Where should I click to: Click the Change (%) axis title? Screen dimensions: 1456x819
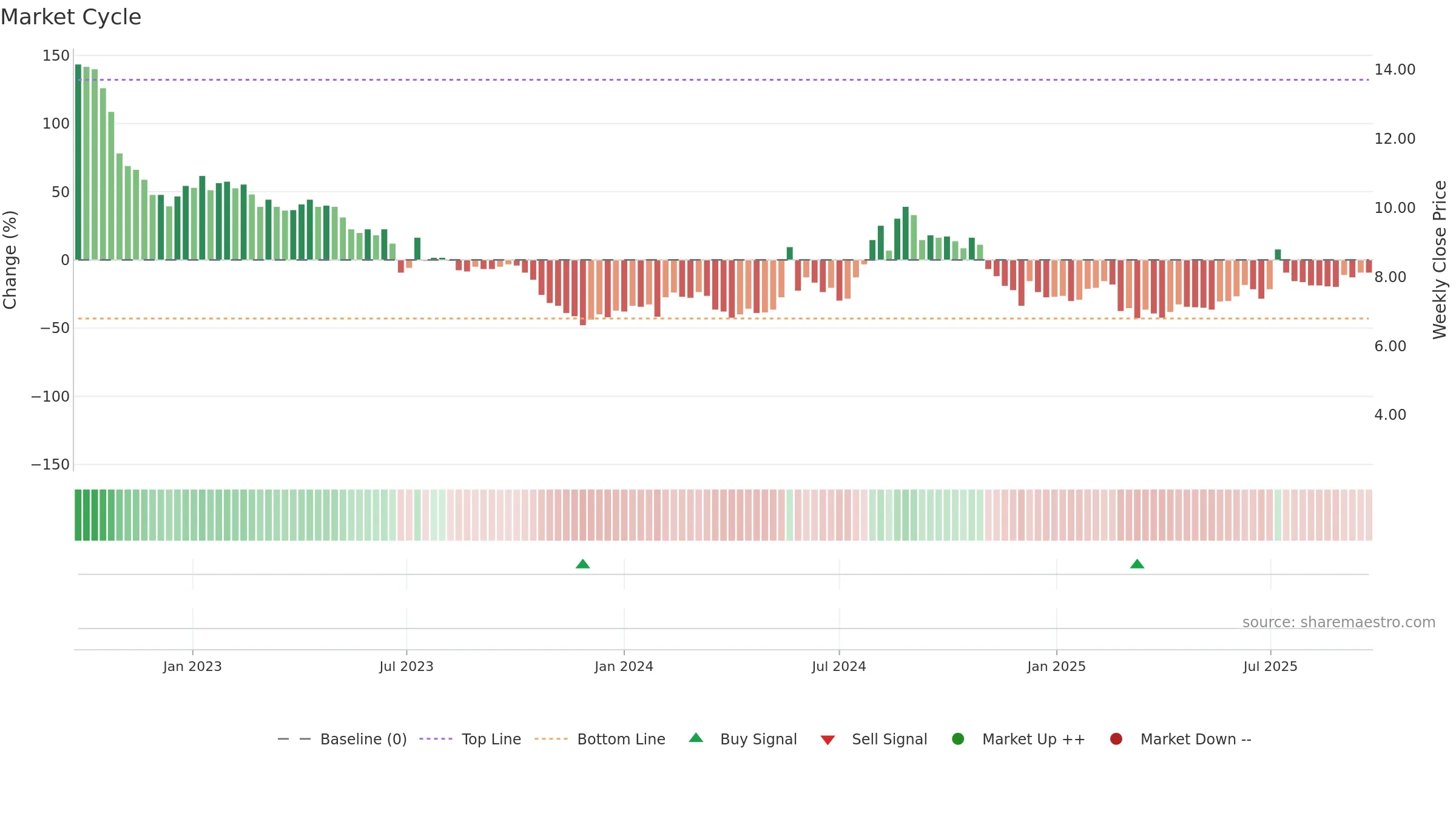(10, 260)
